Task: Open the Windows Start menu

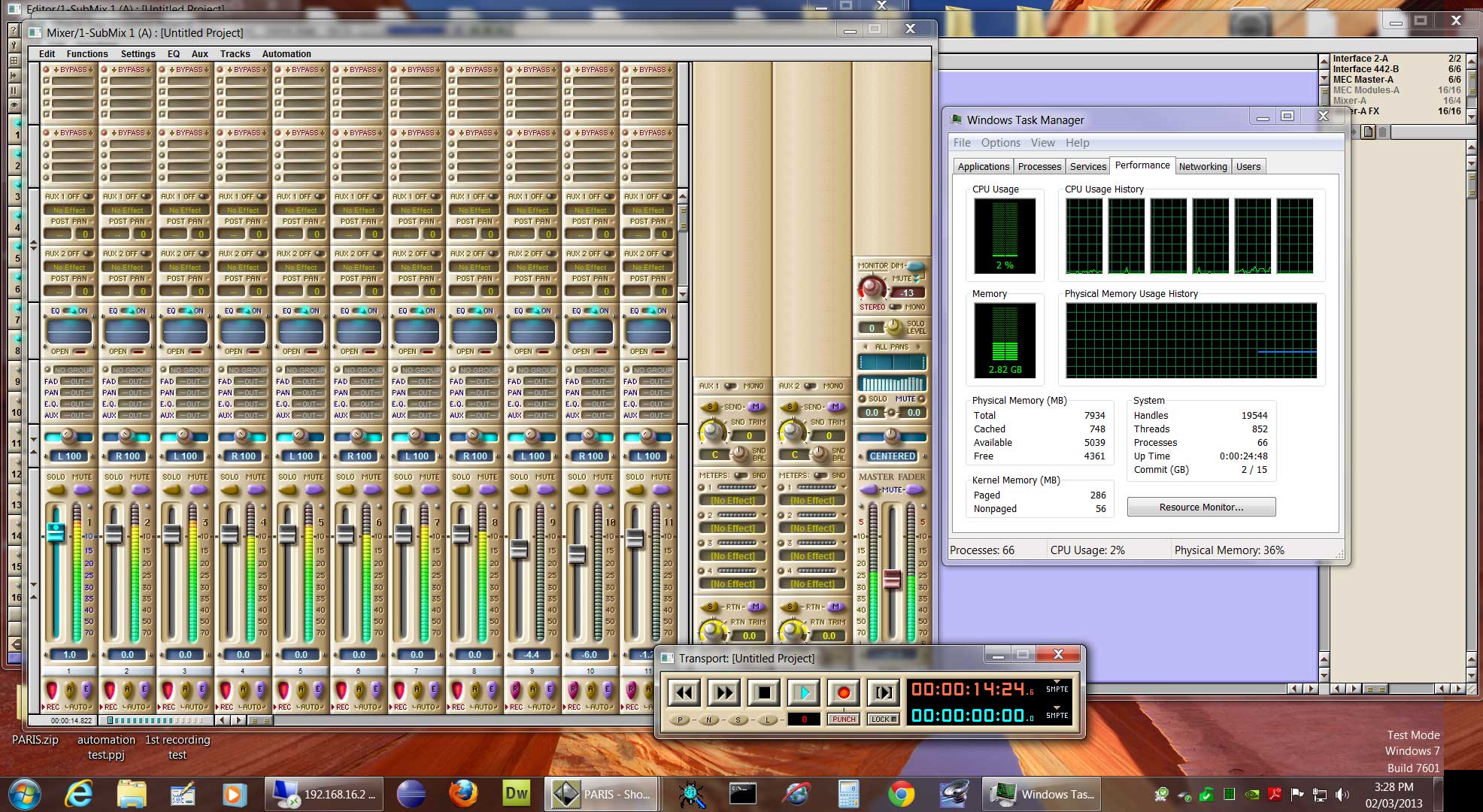Action: coord(24,794)
